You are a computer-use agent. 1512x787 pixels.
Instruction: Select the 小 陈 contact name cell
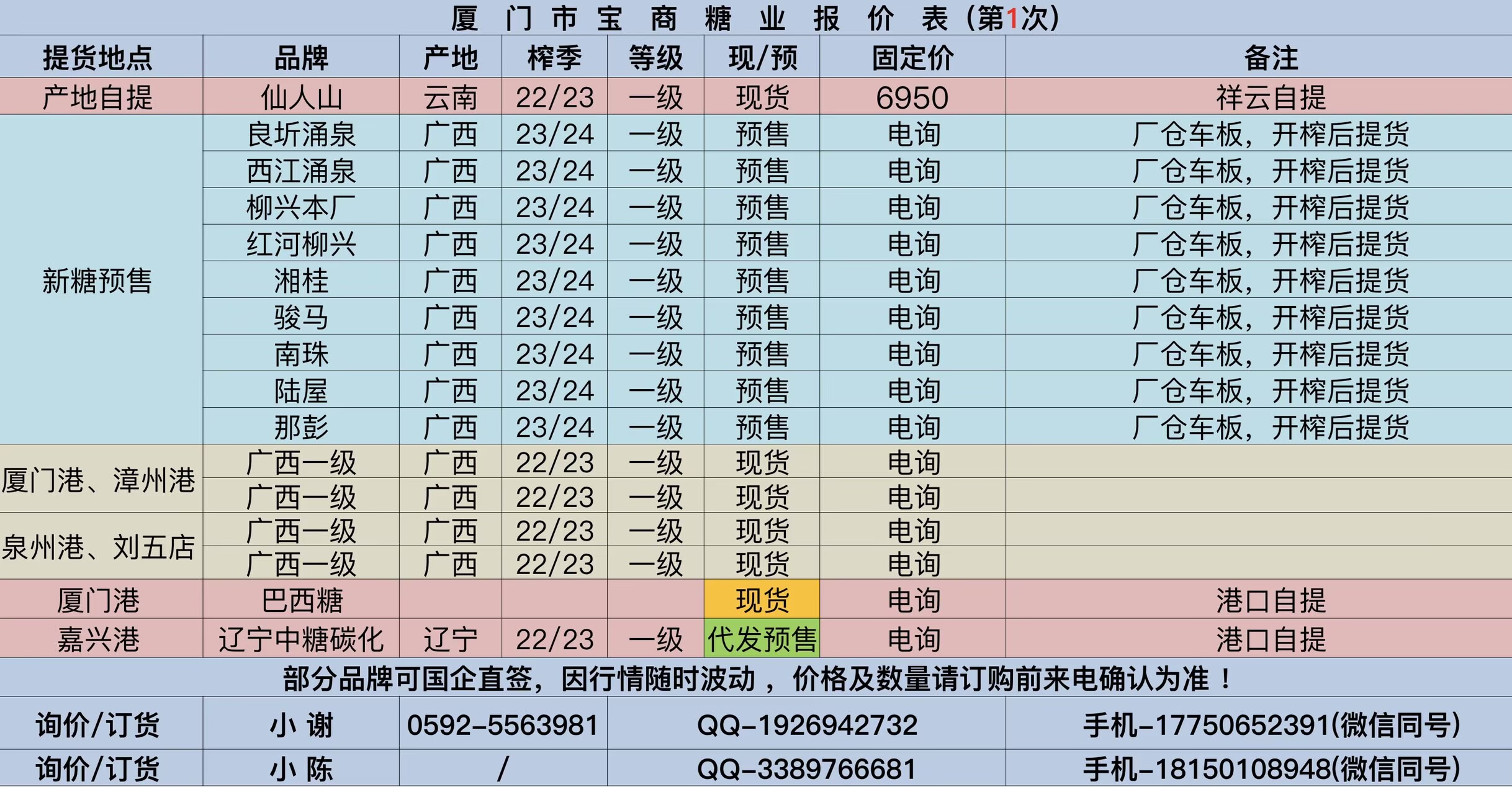tap(301, 769)
